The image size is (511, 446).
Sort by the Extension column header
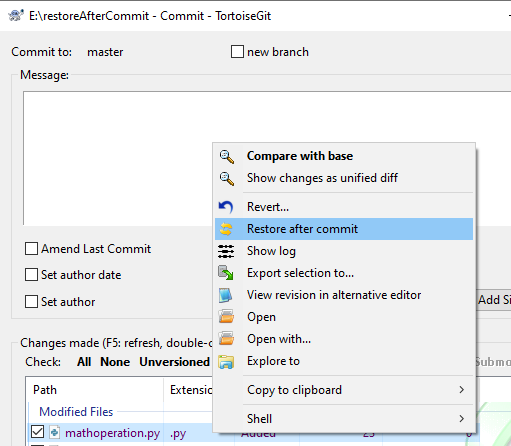coord(188,390)
